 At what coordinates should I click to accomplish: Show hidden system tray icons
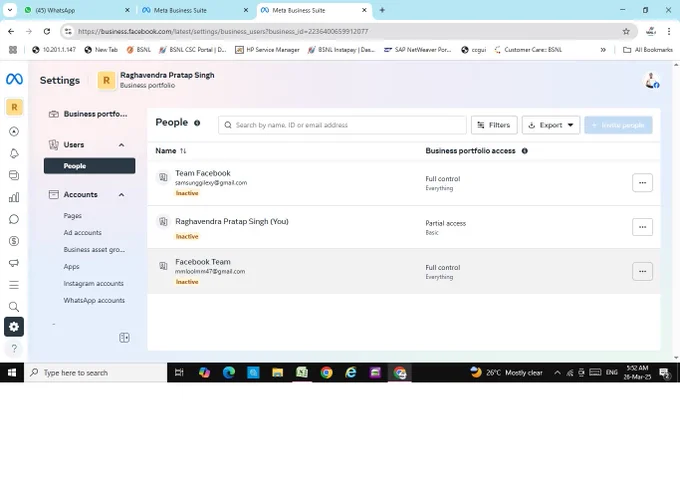coord(557,373)
